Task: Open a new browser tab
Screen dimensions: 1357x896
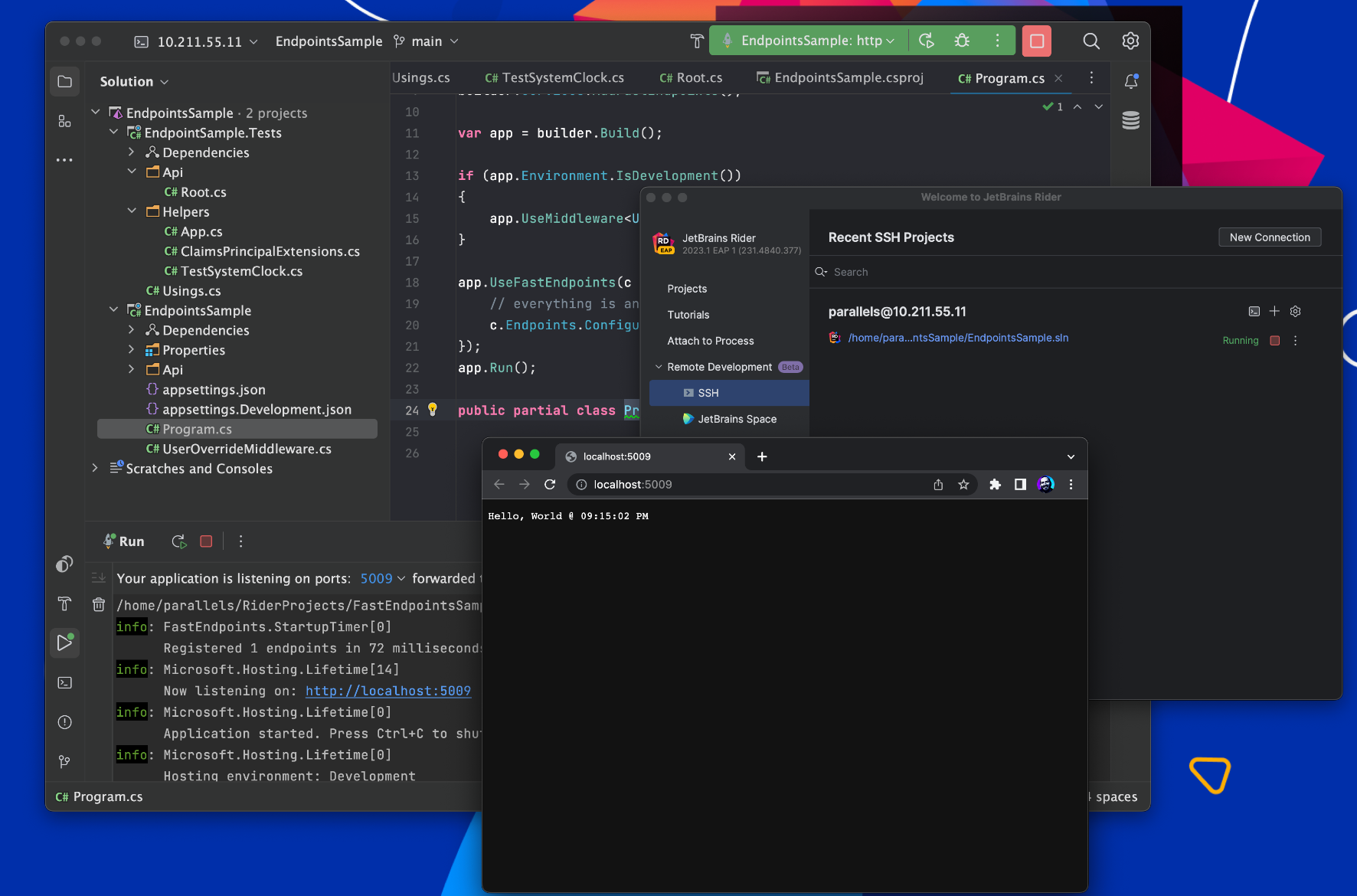Action: pyautogui.click(x=762, y=456)
